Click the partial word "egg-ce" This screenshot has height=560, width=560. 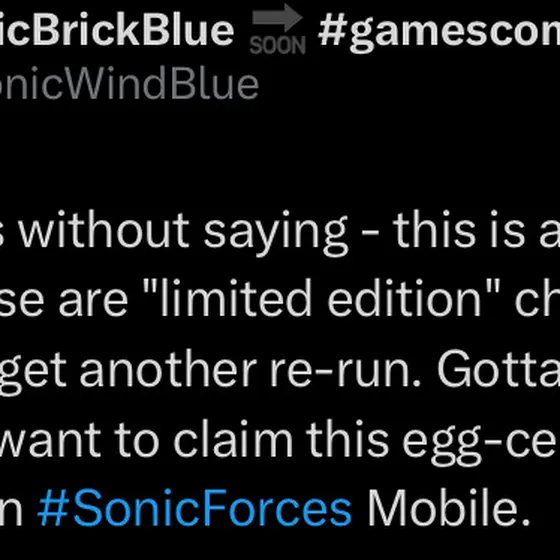click(481, 443)
